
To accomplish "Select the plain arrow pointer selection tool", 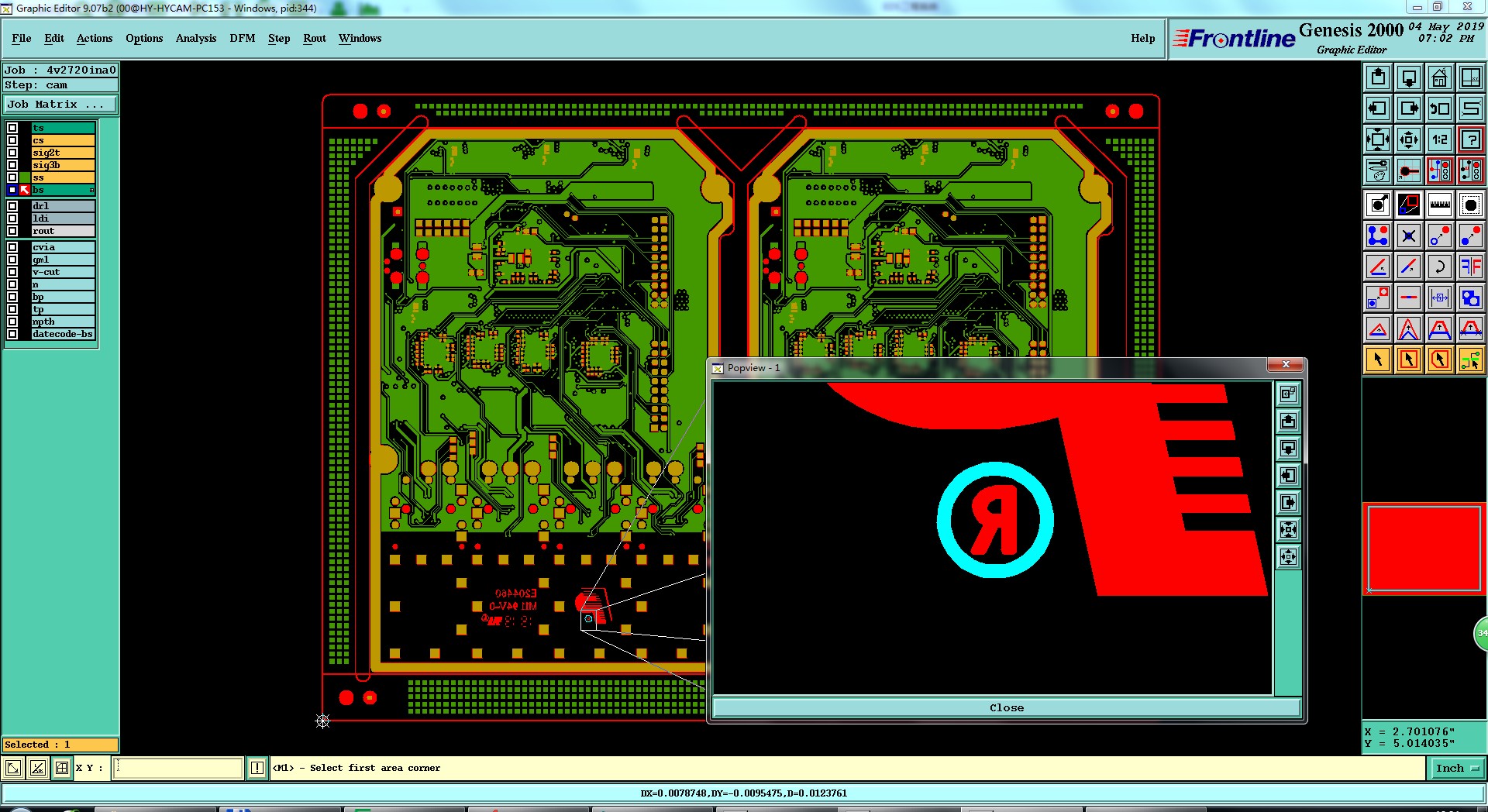I will pyautogui.click(x=1378, y=360).
